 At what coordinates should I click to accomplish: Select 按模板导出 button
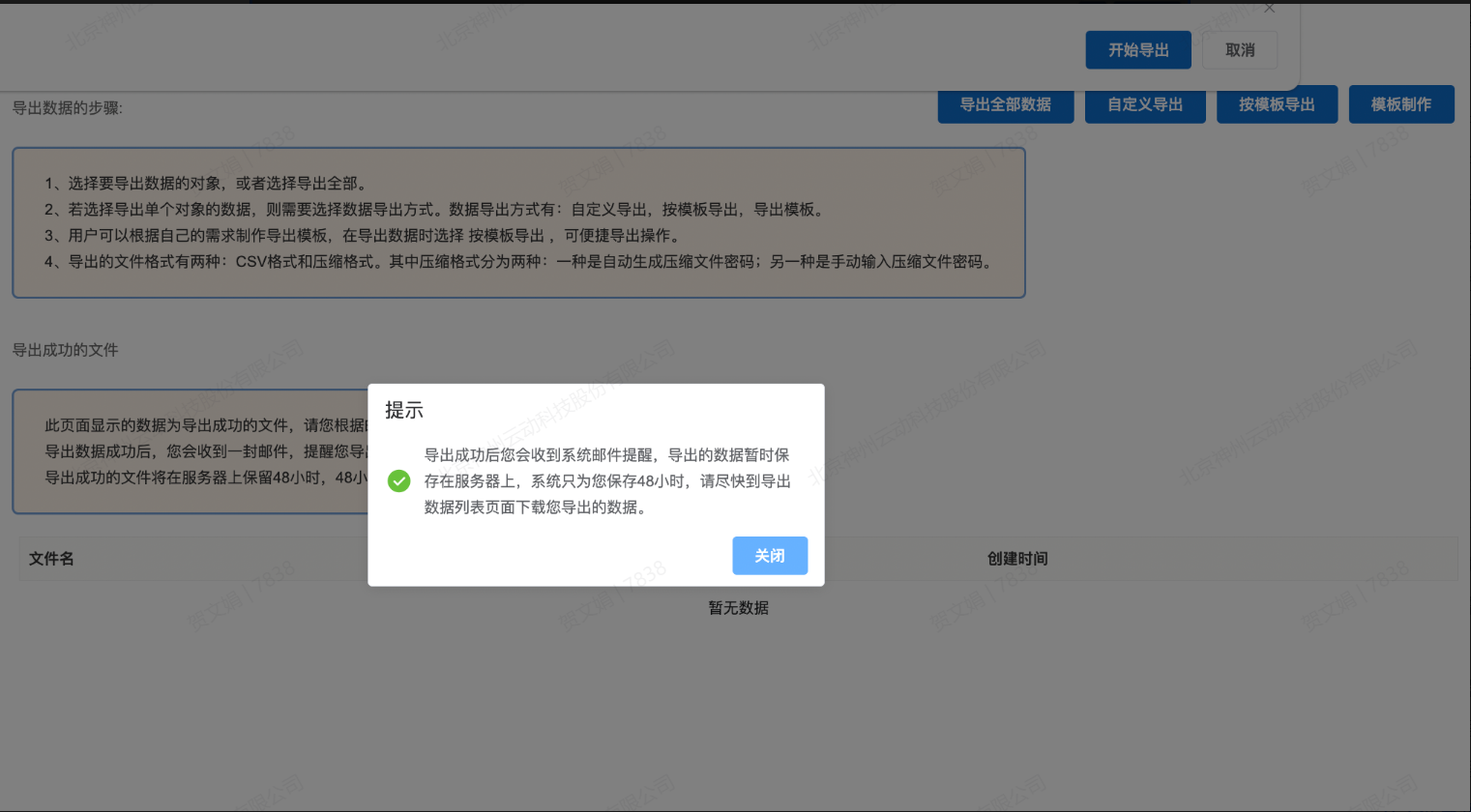click(x=1276, y=104)
